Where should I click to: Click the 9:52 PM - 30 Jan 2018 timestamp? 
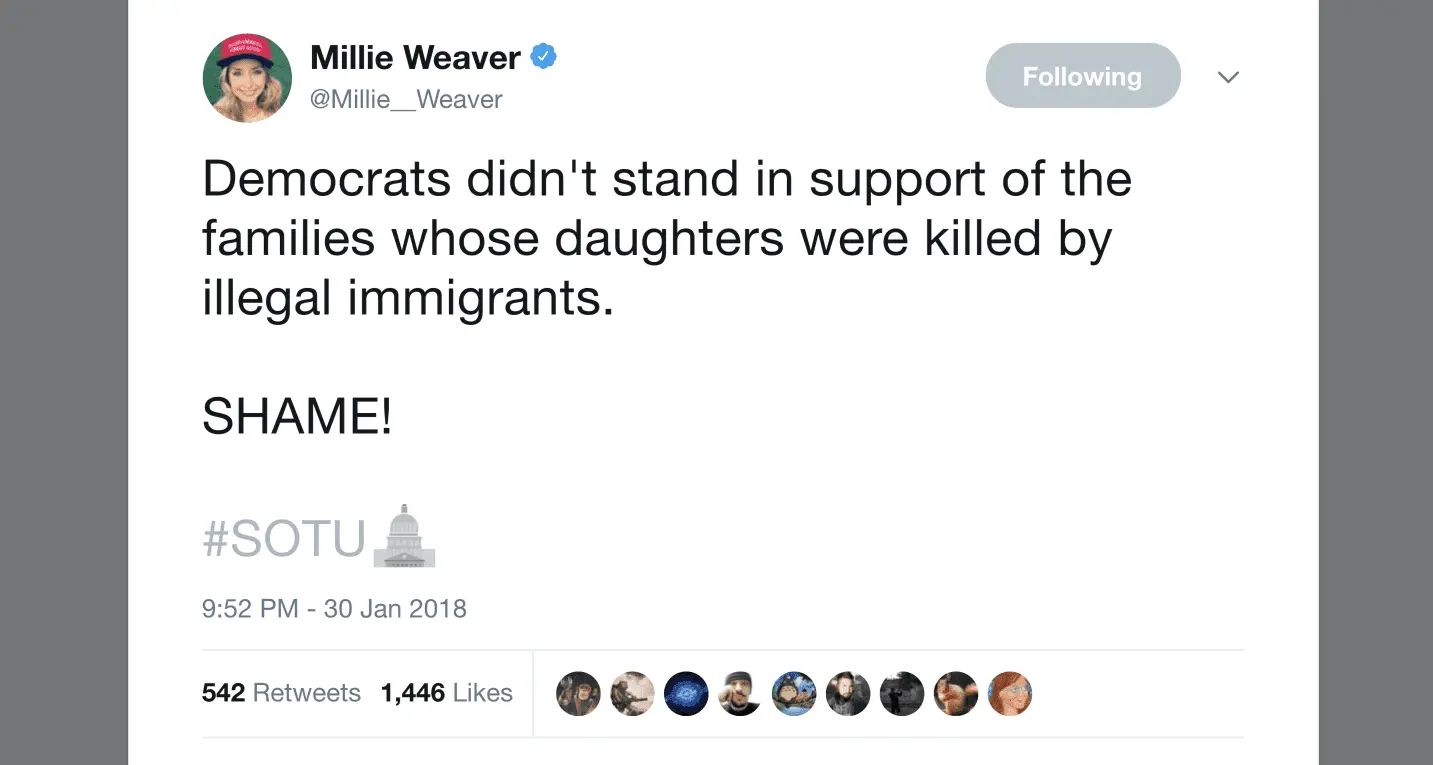click(x=334, y=608)
